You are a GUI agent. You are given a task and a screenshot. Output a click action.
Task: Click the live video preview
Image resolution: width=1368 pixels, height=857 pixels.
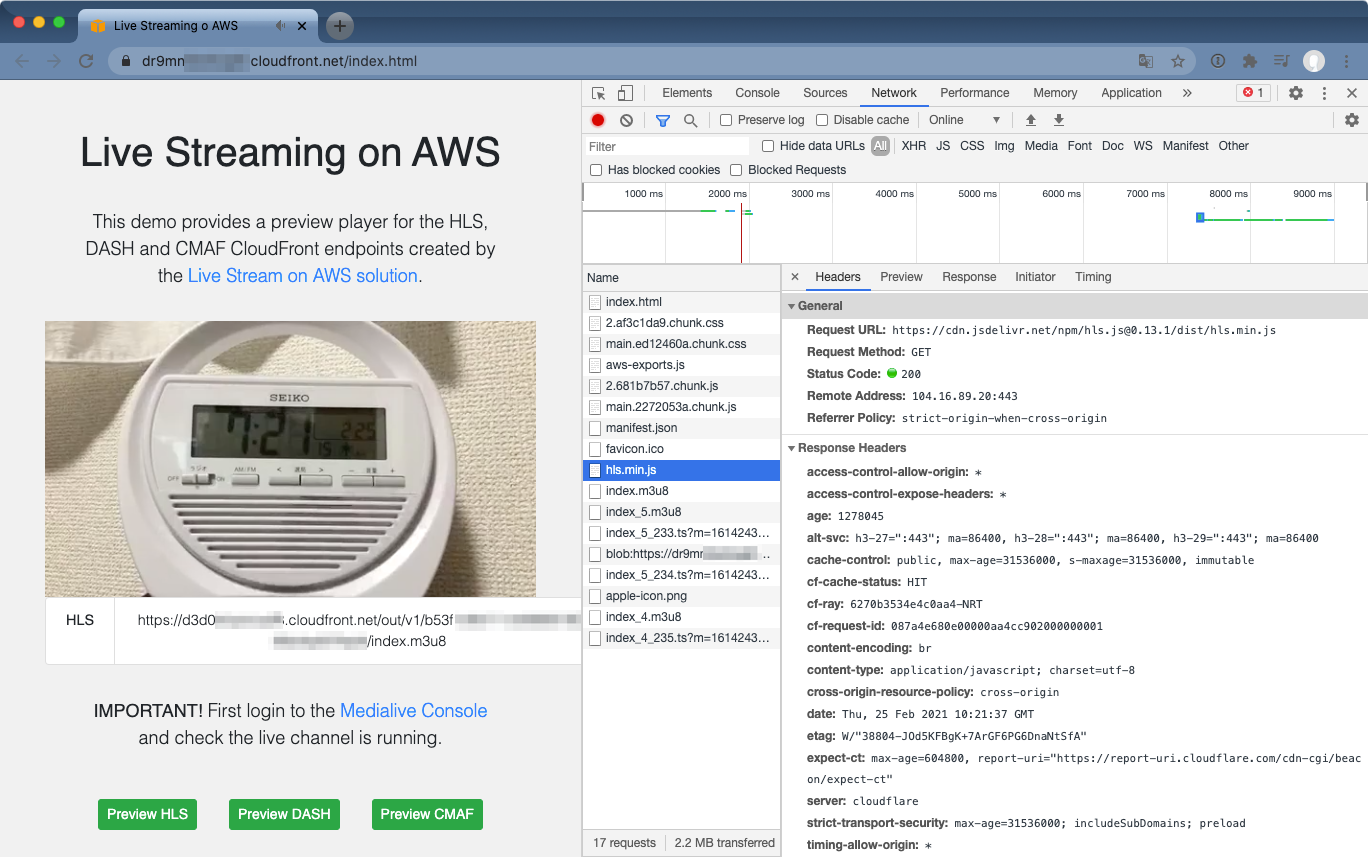[290, 459]
